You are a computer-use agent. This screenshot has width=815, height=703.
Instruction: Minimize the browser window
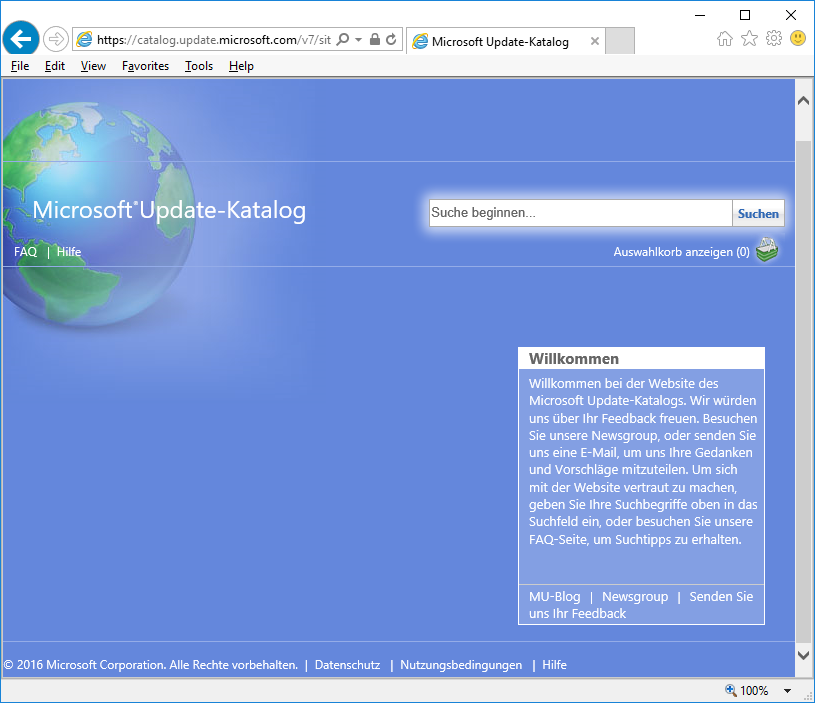(700, 15)
